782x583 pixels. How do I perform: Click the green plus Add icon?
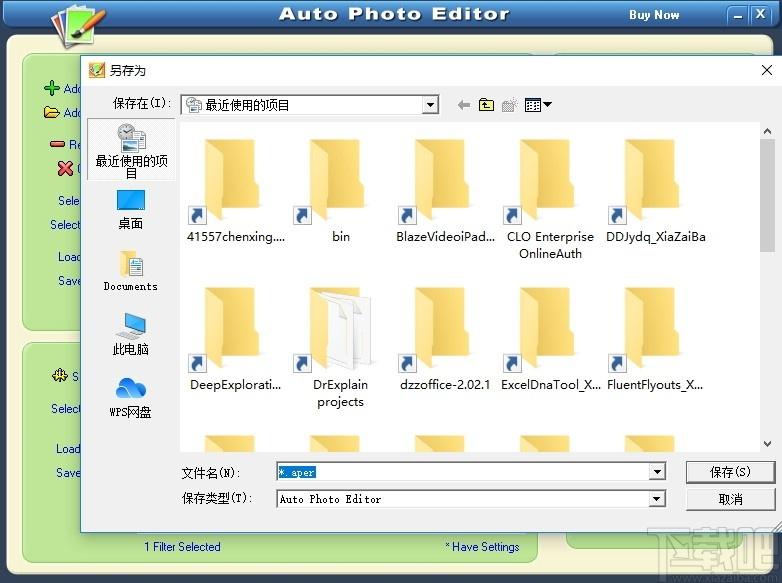52,88
